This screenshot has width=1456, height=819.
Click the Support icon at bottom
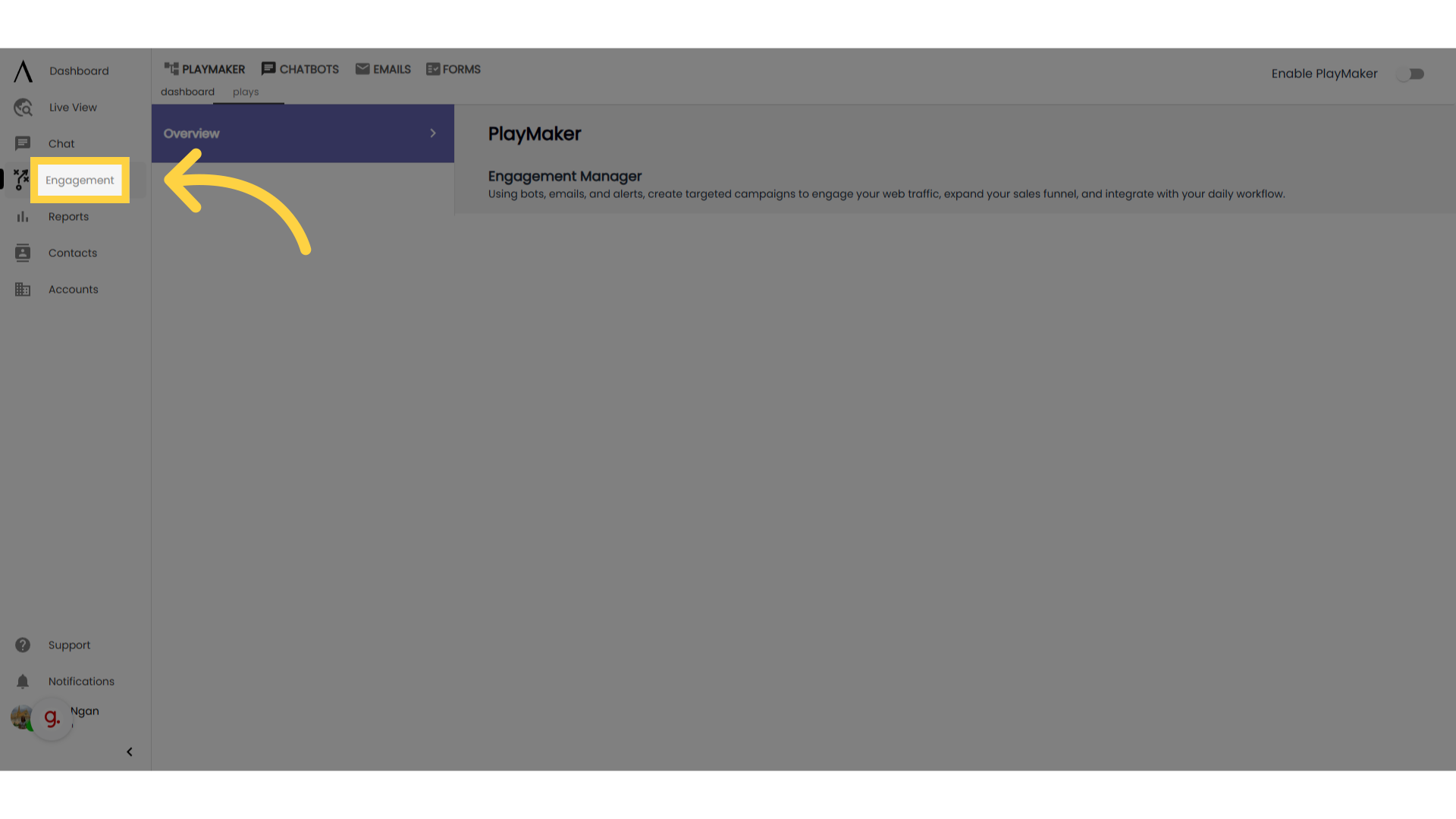point(22,645)
